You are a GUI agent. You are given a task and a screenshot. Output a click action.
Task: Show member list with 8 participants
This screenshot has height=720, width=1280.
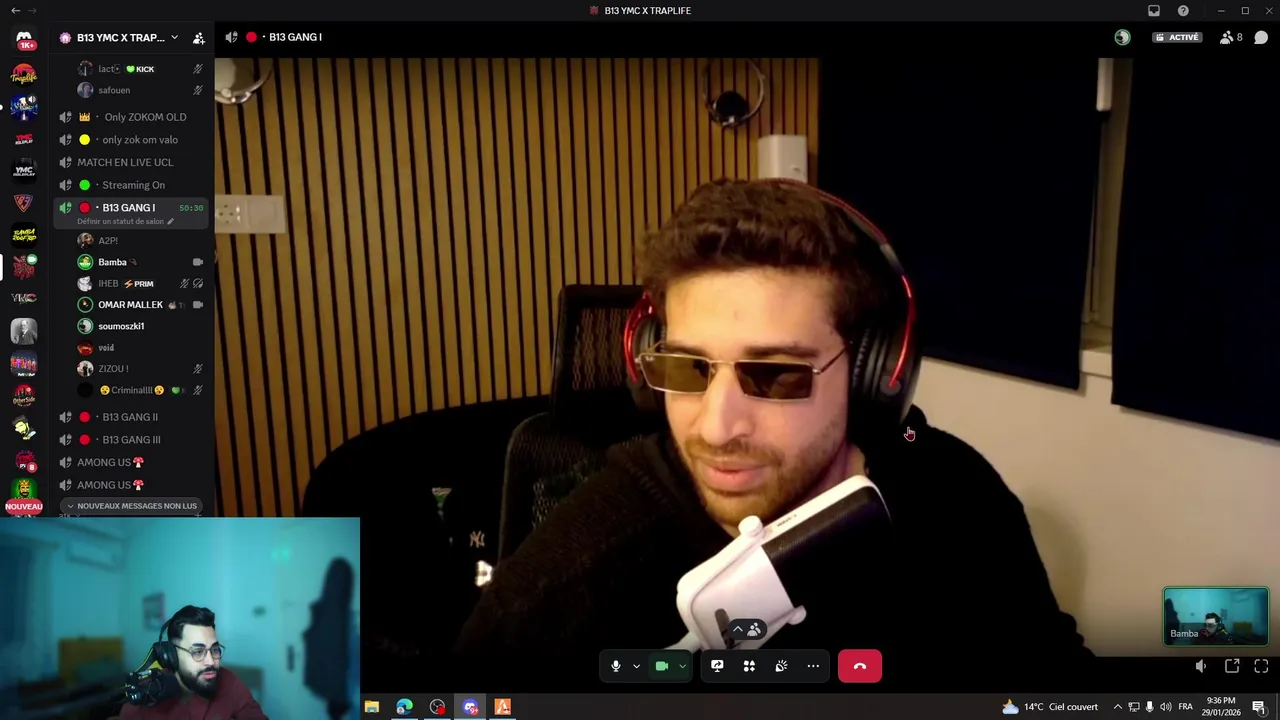(1231, 37)
